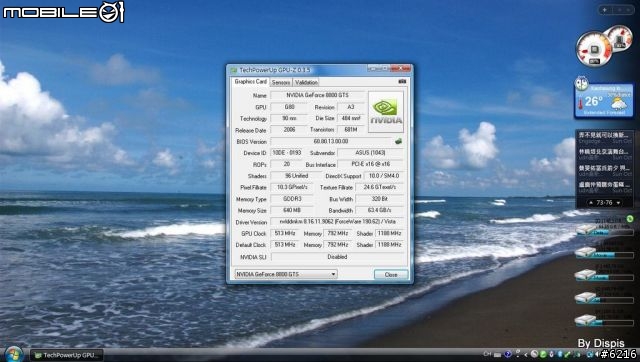Click the Bus Width field 320 Bit
Screen dimensions: 640x362
[x=380, y=199]
